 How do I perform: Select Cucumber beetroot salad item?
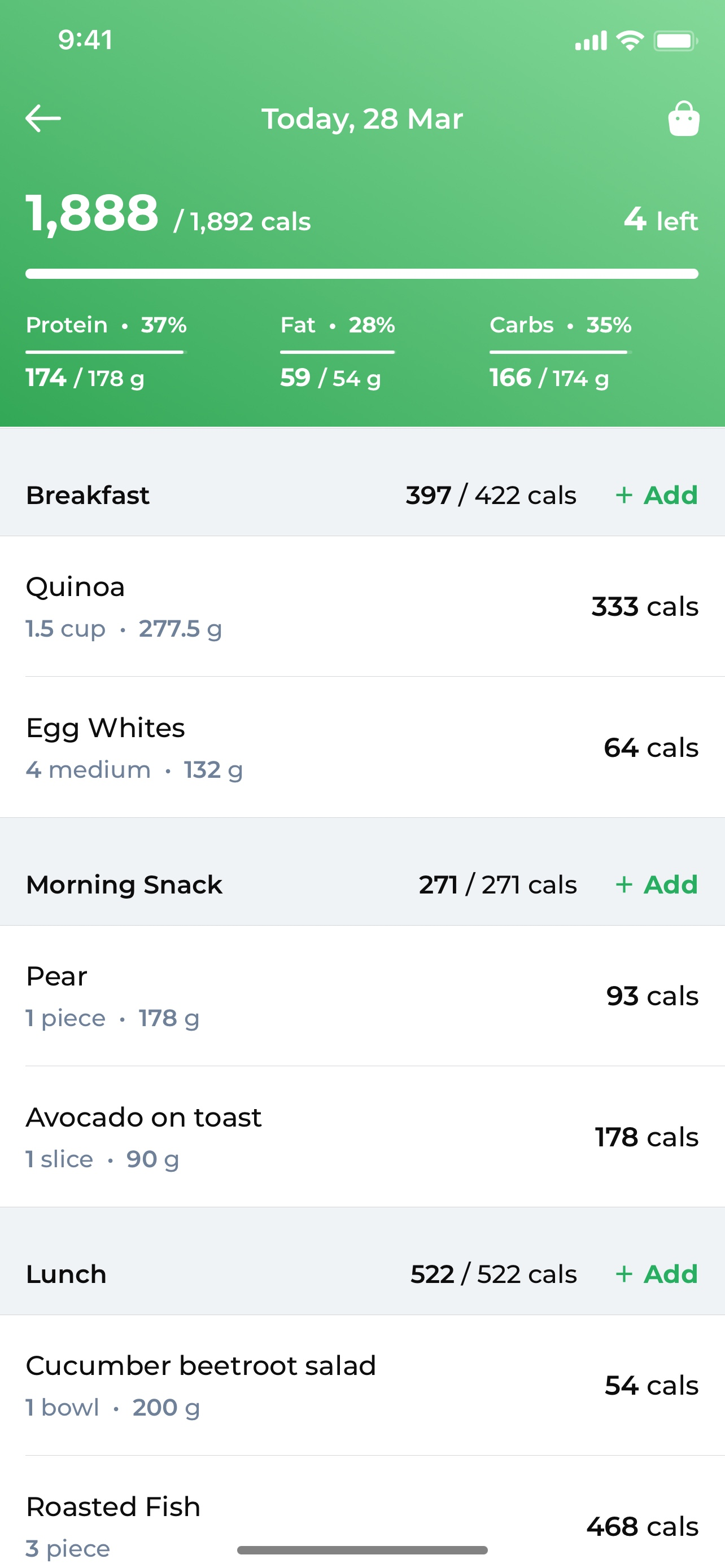tap(362, 1385)
